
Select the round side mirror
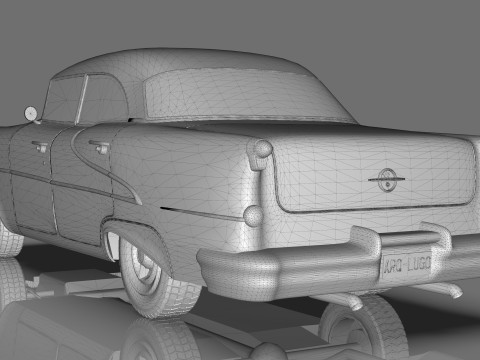point(31,114)
